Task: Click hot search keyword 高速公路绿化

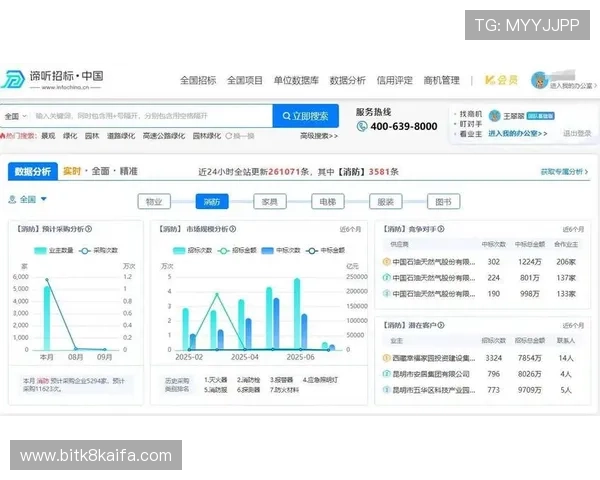Action: coord(164,136)
